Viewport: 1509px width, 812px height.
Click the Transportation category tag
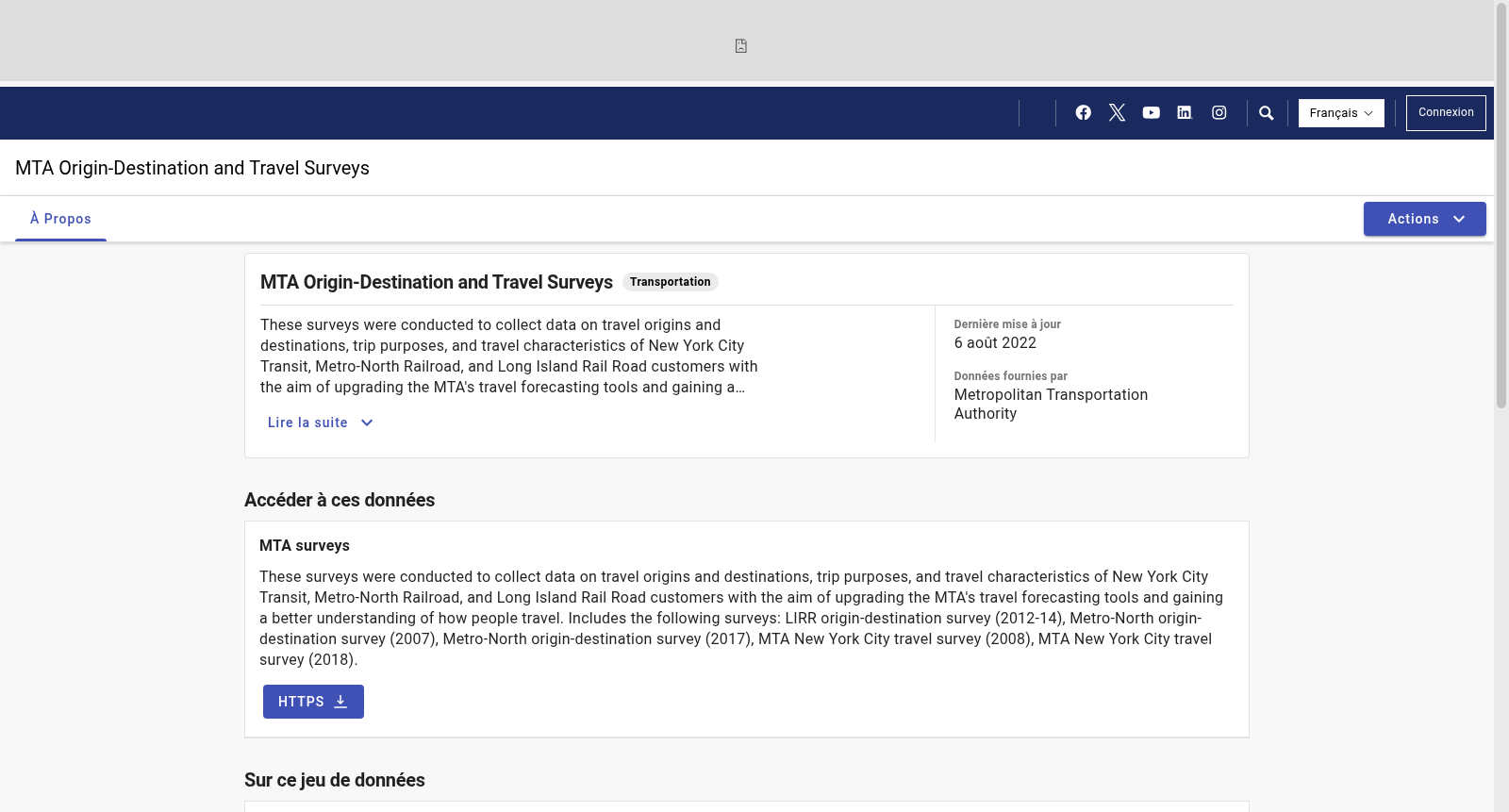coord(670,282)
